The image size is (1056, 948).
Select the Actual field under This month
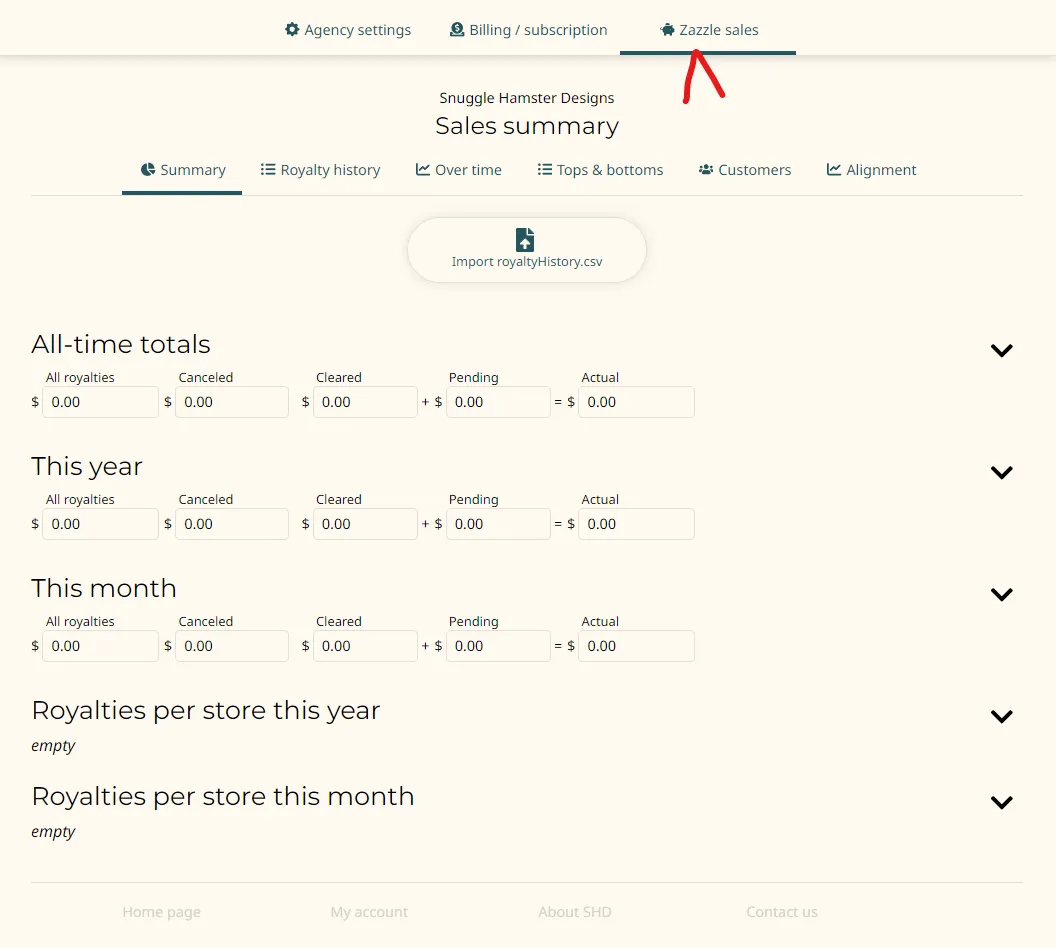point(636,646)
